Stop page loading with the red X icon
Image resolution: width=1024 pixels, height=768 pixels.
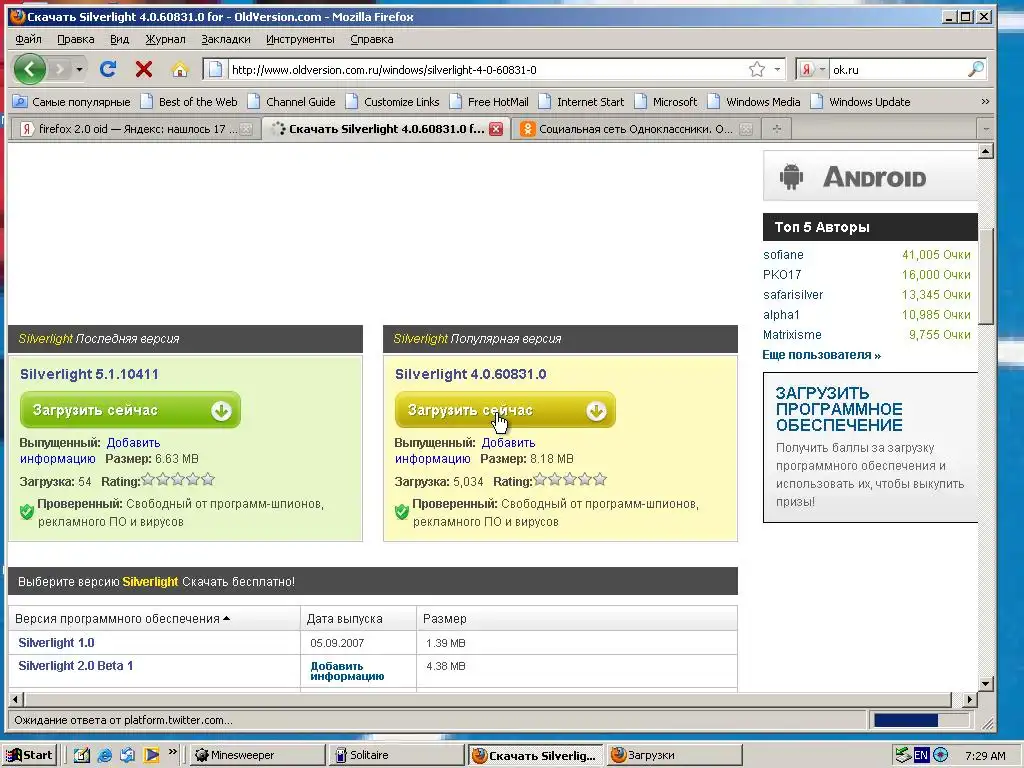144,69
